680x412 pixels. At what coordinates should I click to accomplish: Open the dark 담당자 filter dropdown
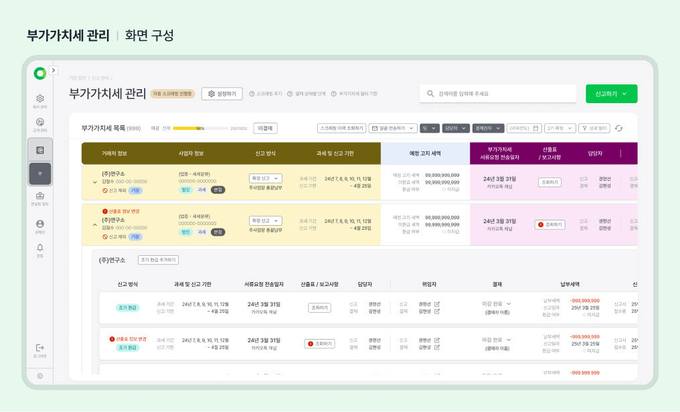(x=455, y=128)
